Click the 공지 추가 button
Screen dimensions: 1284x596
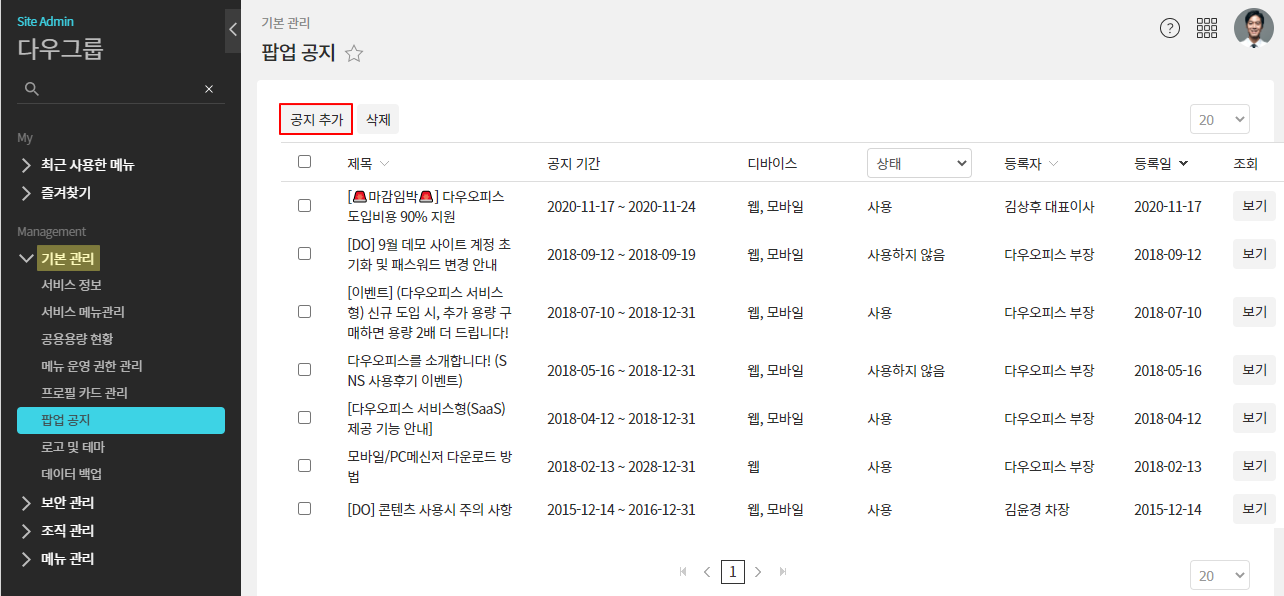pyautogui.click(x=316, y=119)
